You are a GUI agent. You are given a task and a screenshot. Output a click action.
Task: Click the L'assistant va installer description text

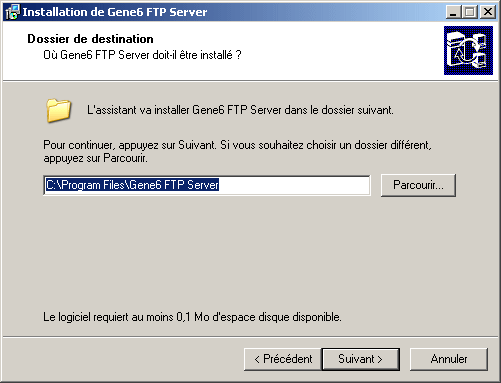pos(240,110)
